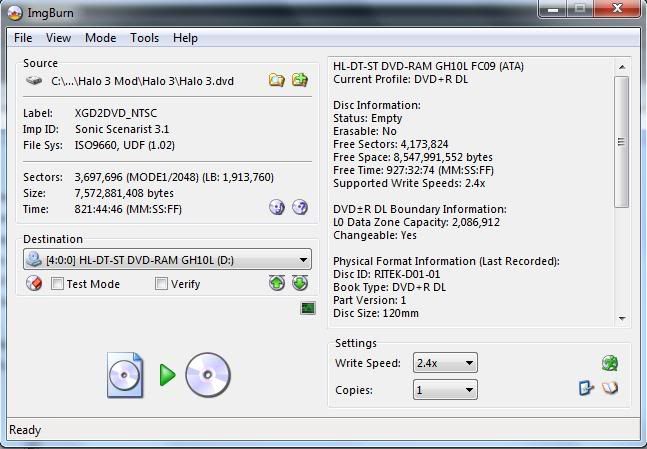Open the Tools menu
The width and height of the screenshot is (647, 449).
pos(144,38)
